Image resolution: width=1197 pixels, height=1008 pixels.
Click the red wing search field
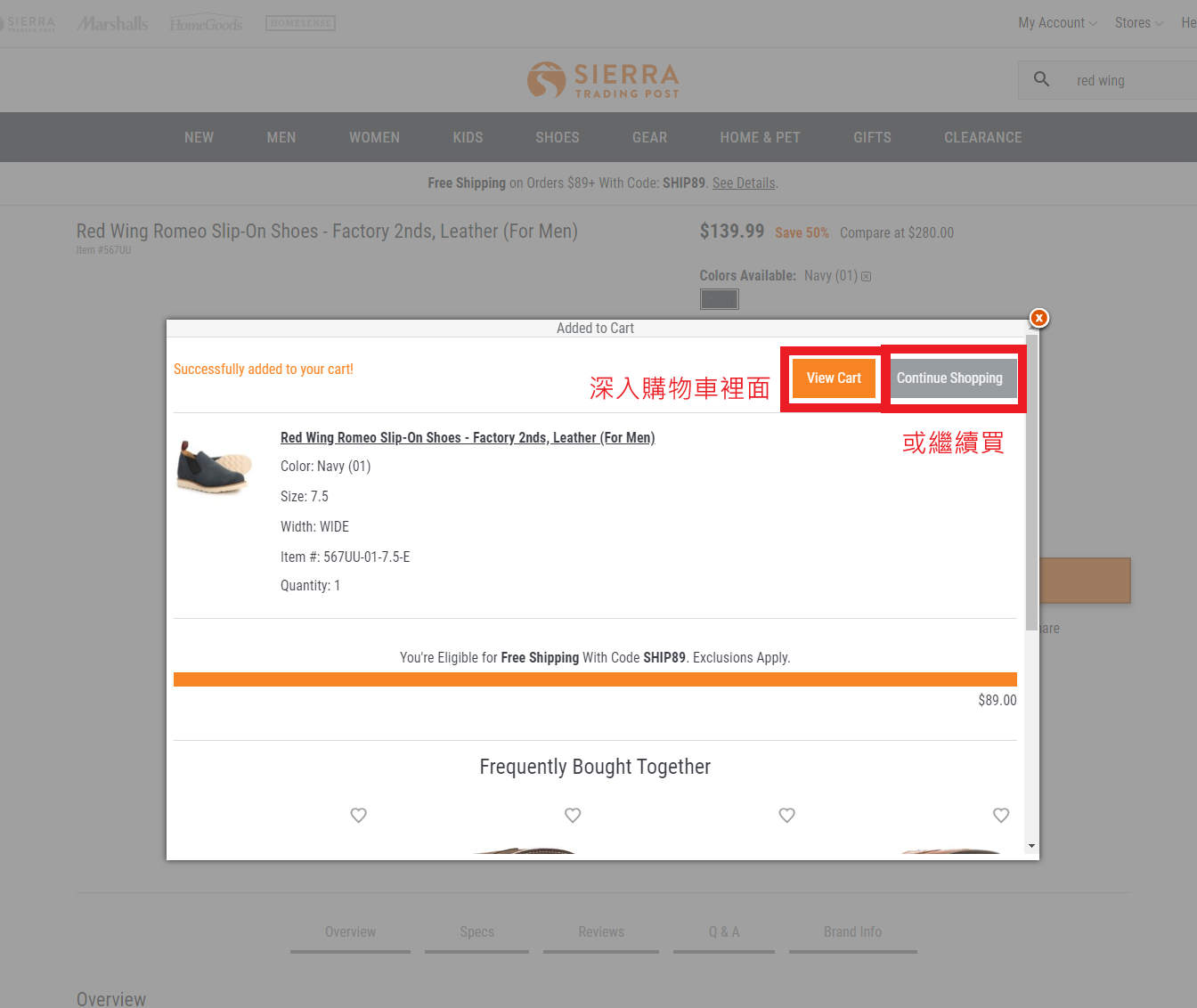(x=1131, y=81)
